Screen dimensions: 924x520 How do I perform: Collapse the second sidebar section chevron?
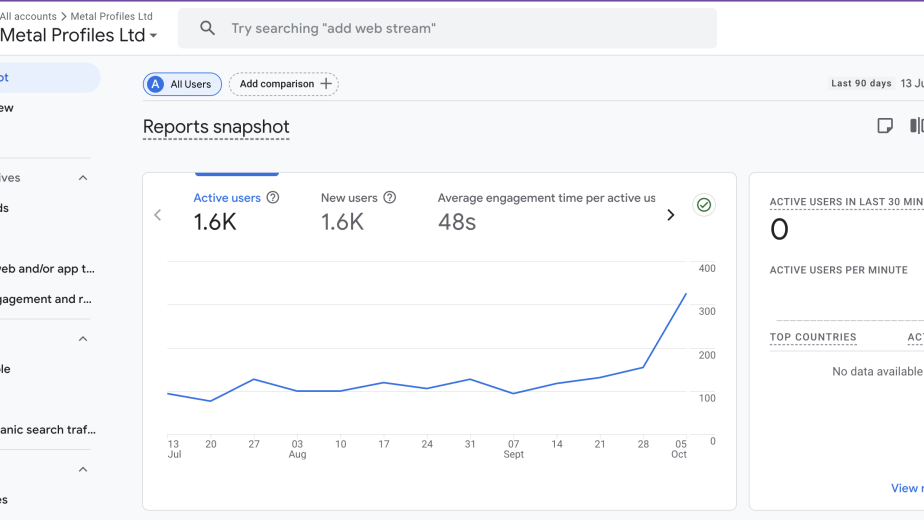click(83, 339)
